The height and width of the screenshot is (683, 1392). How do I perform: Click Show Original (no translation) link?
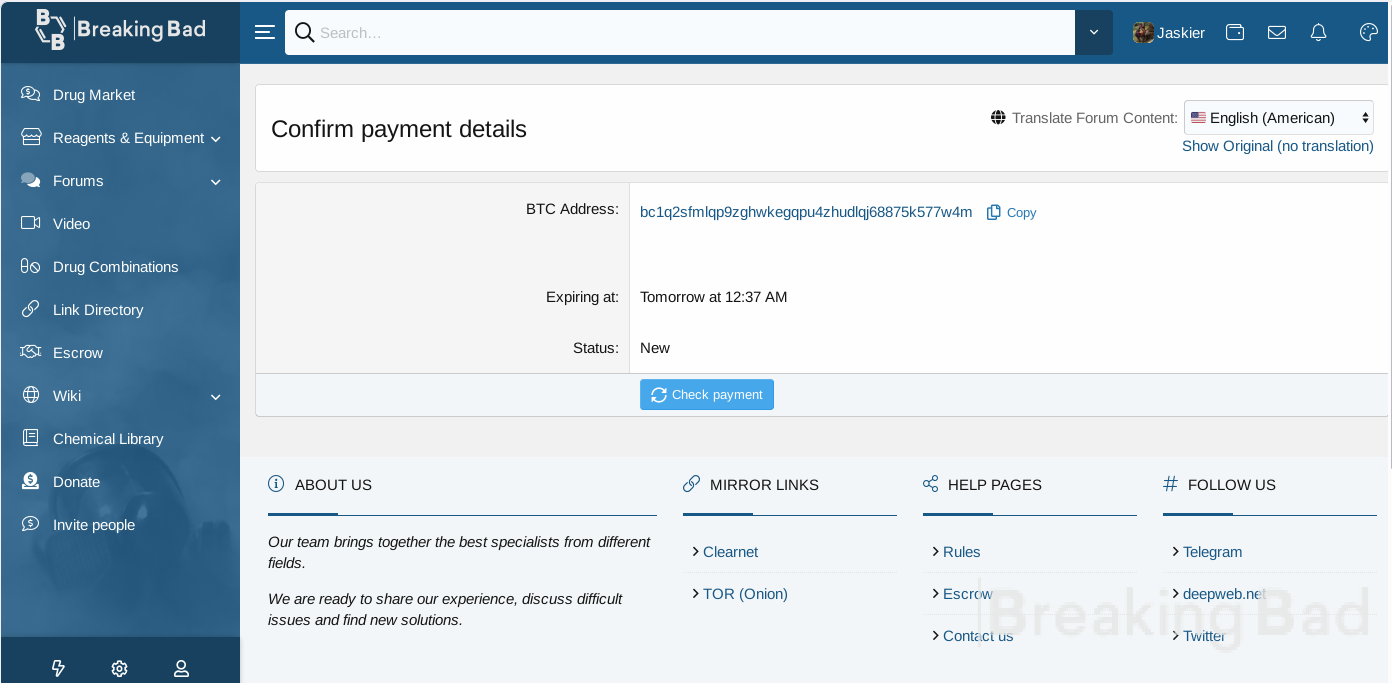(x=1278, y=146)
